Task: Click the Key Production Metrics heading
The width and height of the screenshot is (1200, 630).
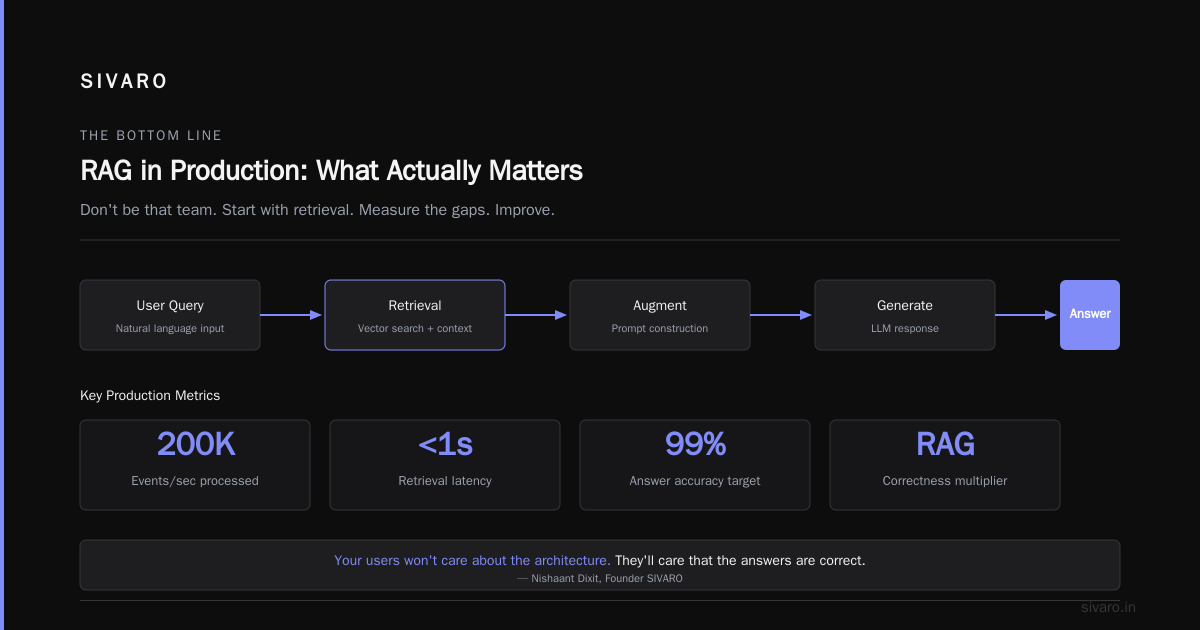Action: pyautogui.click(x=150, y=395)
